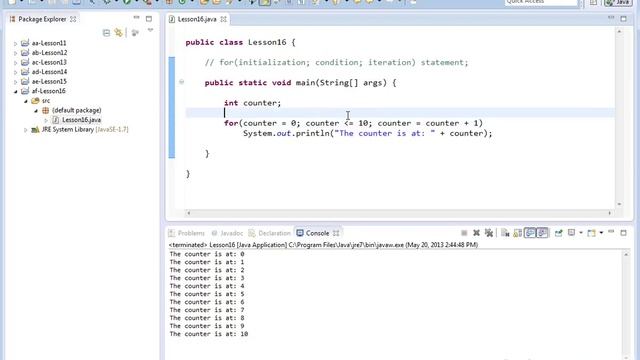The image size is (640, 360).
Task: Expand the ad-Lesson14 project
Action: (16, 72)
